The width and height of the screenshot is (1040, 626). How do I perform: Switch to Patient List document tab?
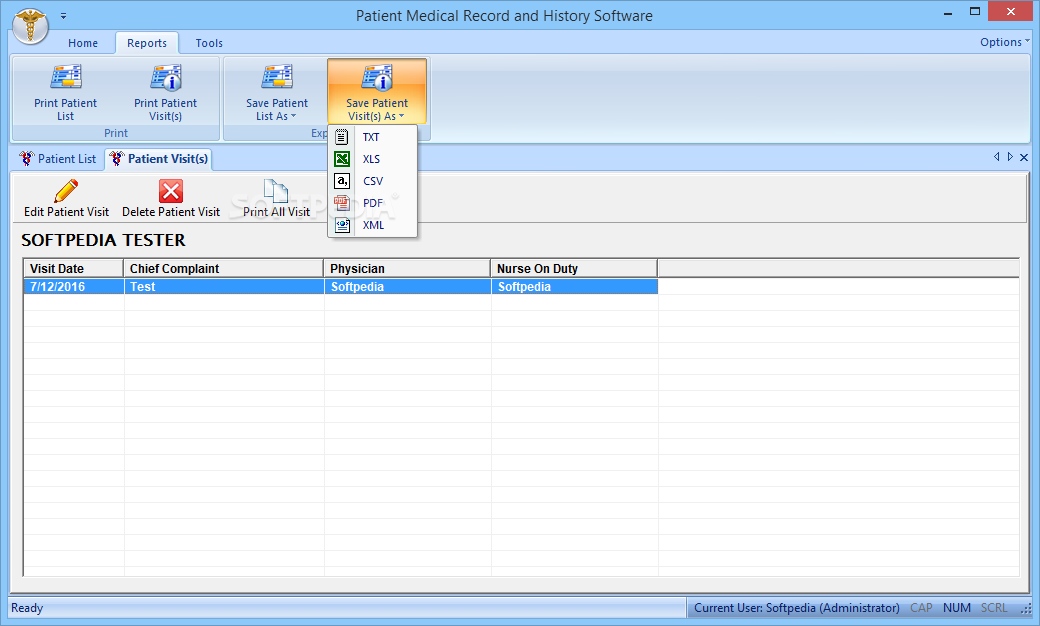coord(58,159)
